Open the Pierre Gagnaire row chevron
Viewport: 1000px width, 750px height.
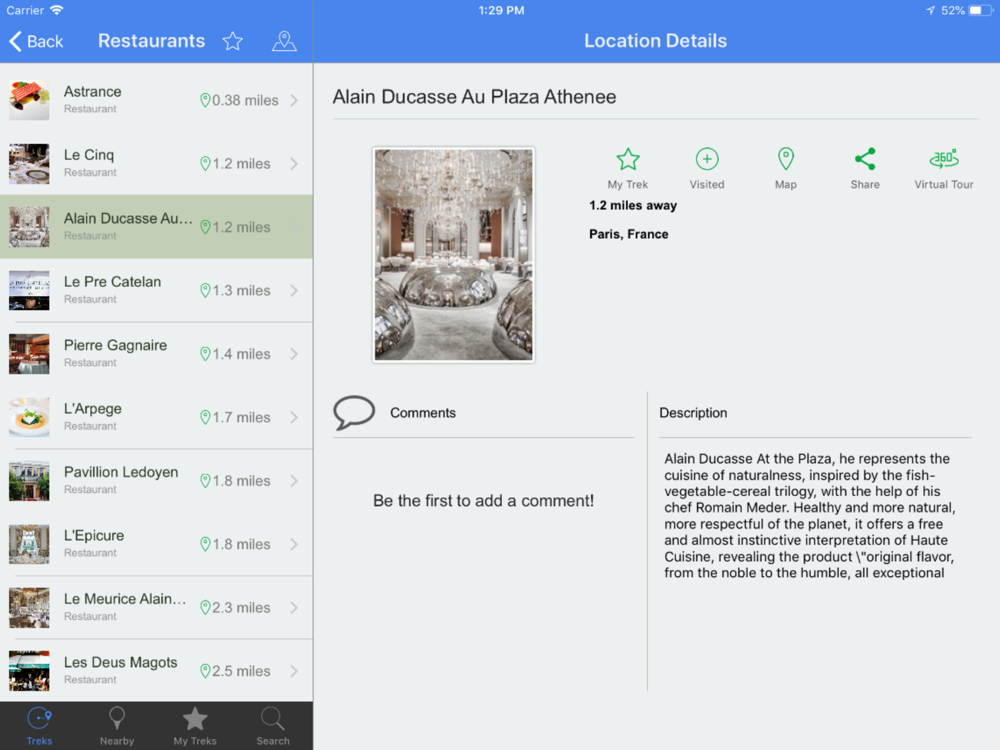click(294, 354)
